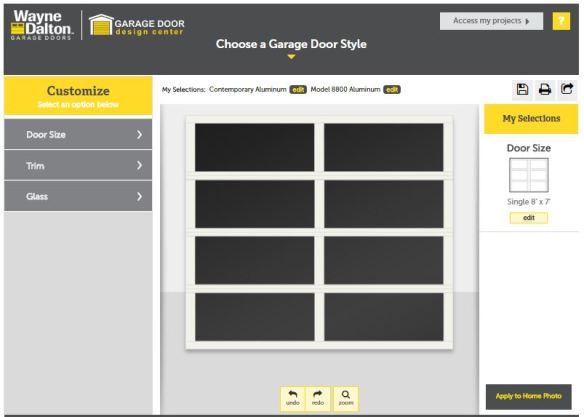Expand the Glass option
This screenshot has width=584, height=417.
(x=78, y=196)
